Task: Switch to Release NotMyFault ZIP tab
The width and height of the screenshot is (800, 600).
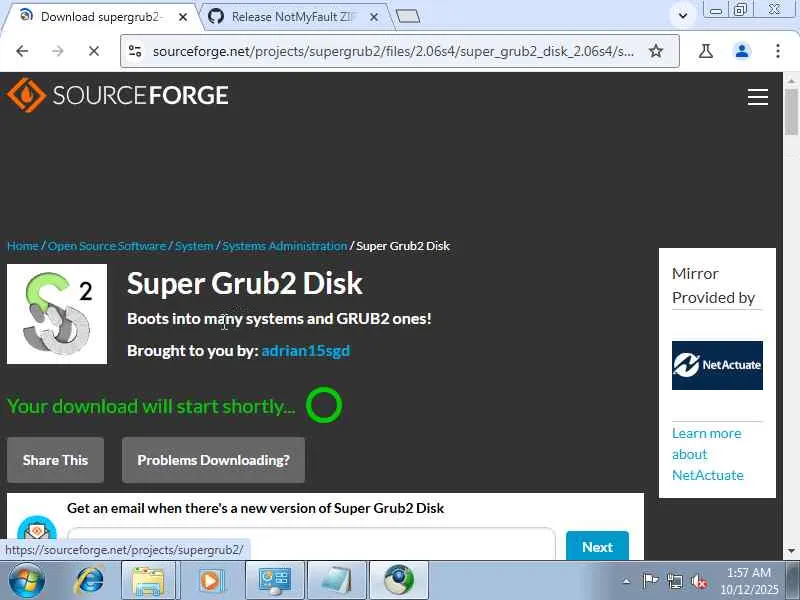Action: click(294, 17)
